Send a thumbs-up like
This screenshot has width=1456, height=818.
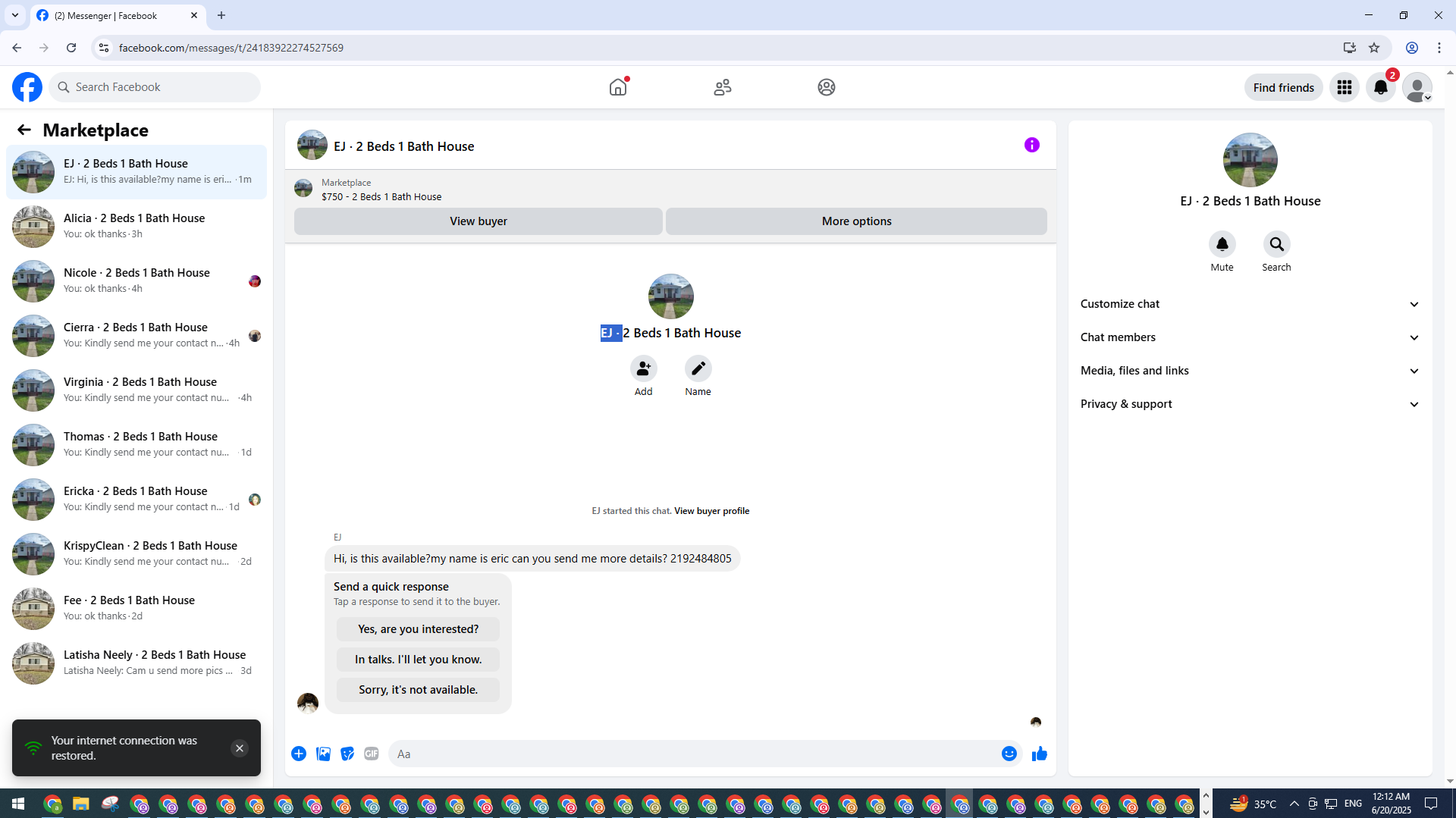1040,754
